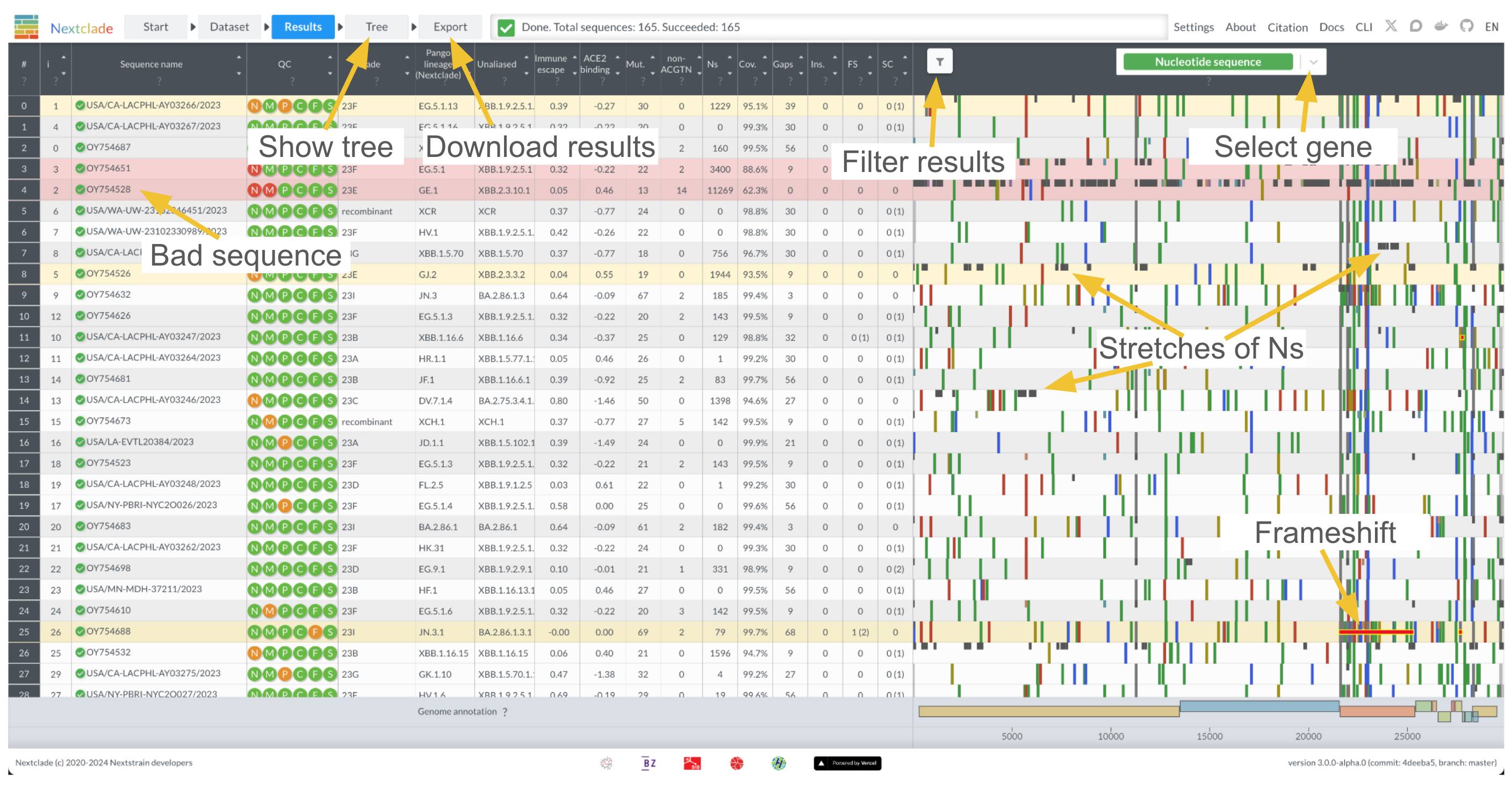Click the 15000 position on genome axis
The width and height of the screenshot is (1512, 788).
coord(1209,736)
